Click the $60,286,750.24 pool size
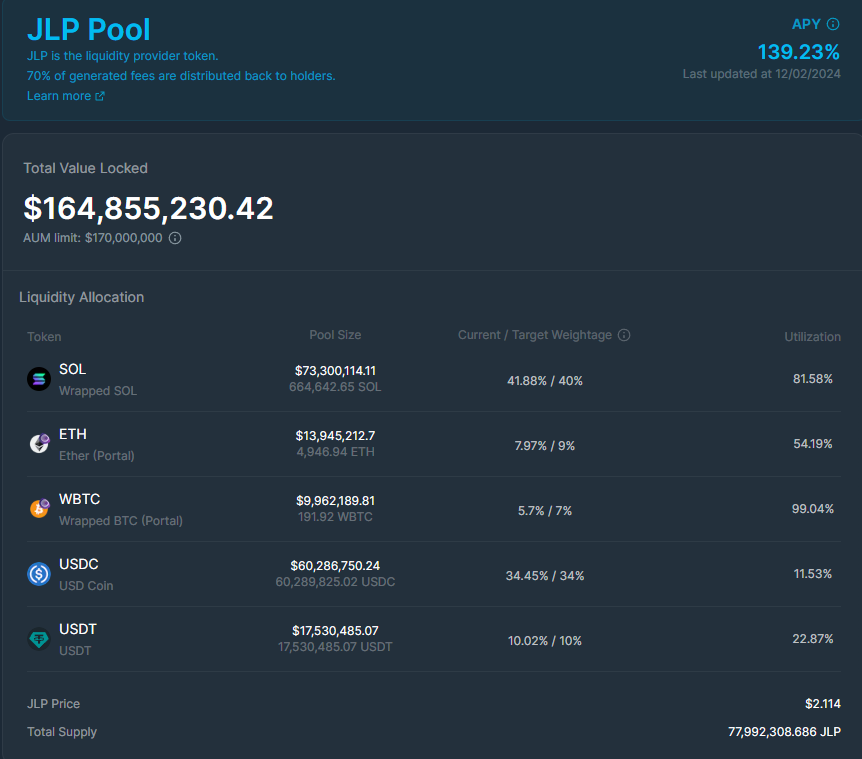 click(x=335, y=566)
